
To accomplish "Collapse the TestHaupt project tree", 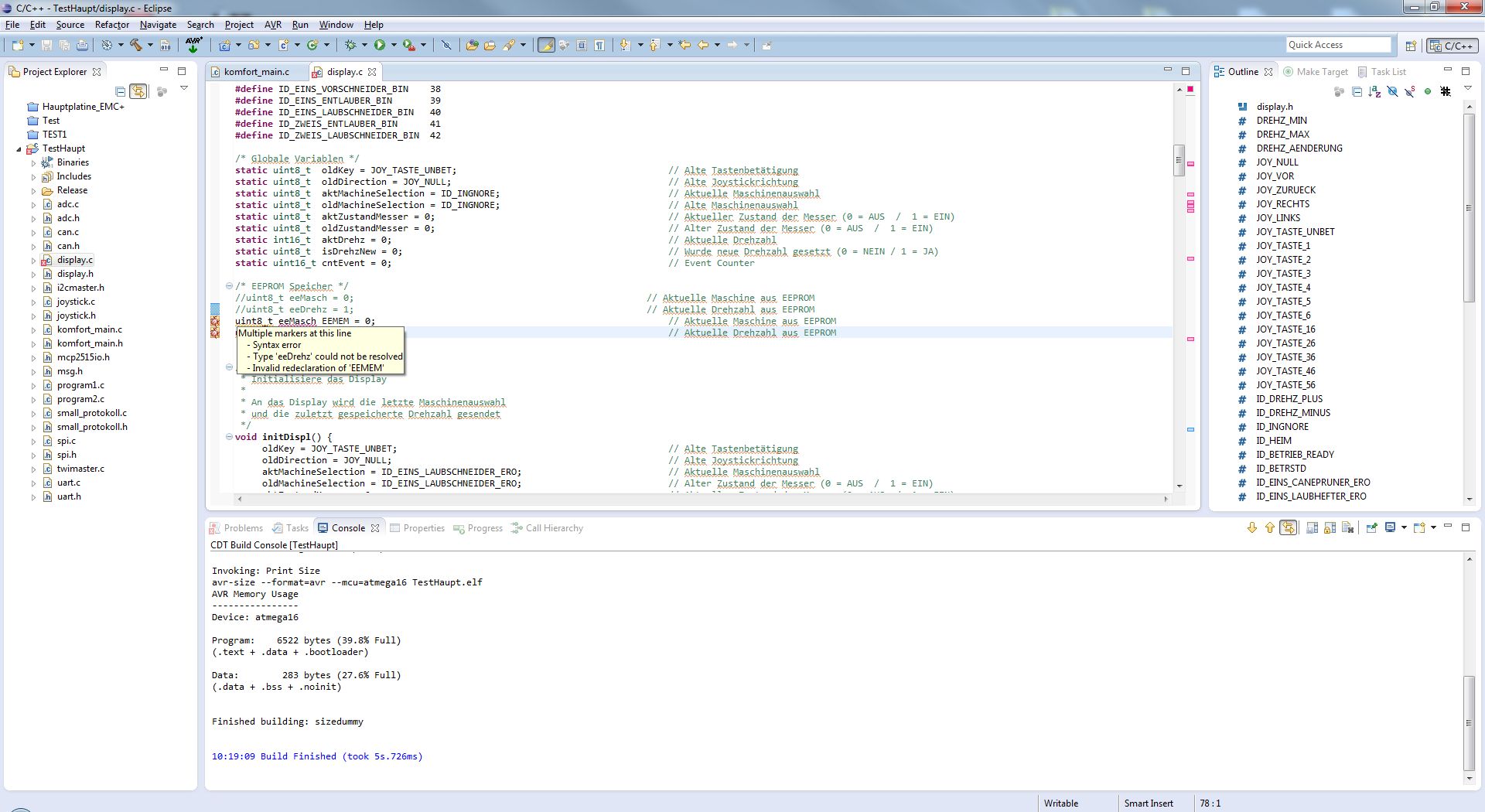I will pyautogui.click(x=19, y=149).
